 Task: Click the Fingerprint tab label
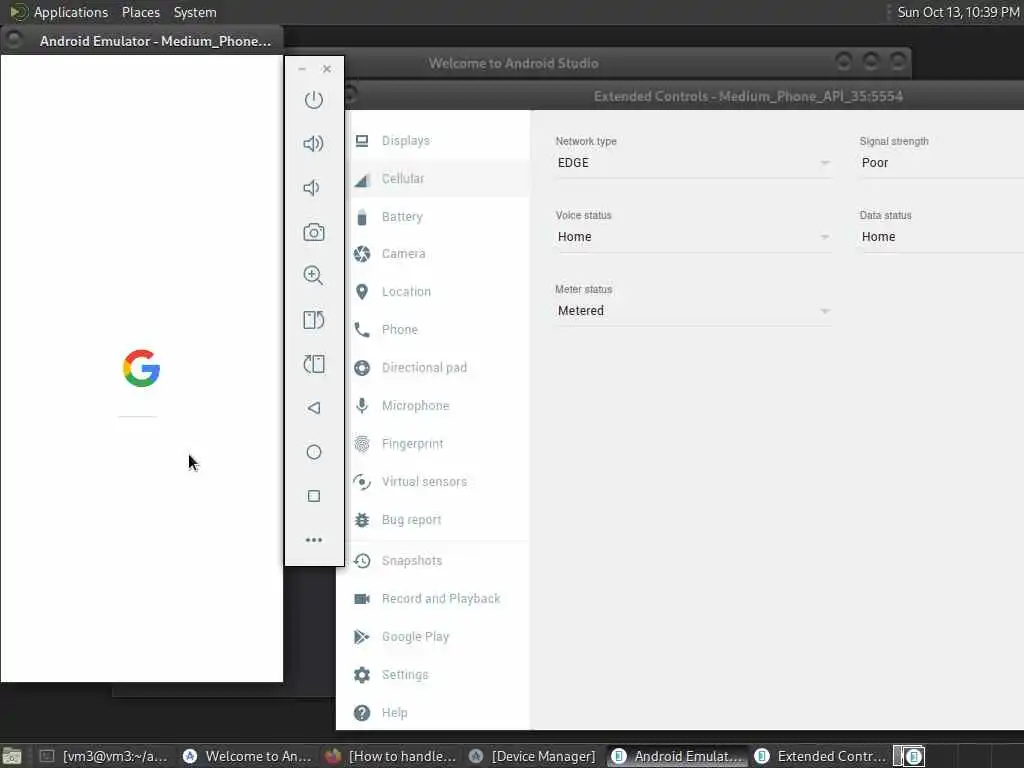click(413, 444)
